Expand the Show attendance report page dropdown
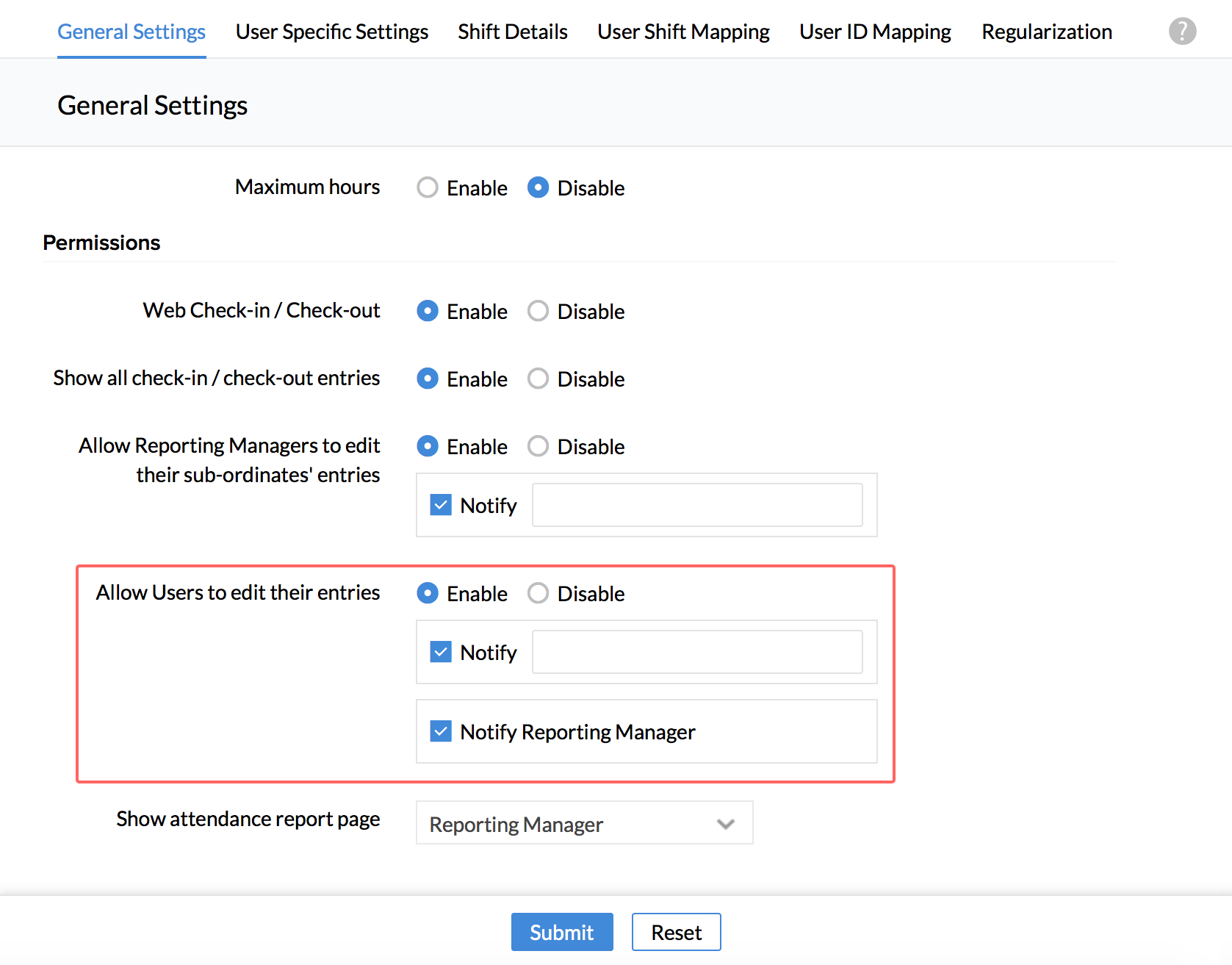The width and height of the screenshot is (1232, 965). click(x=584, y=824)
